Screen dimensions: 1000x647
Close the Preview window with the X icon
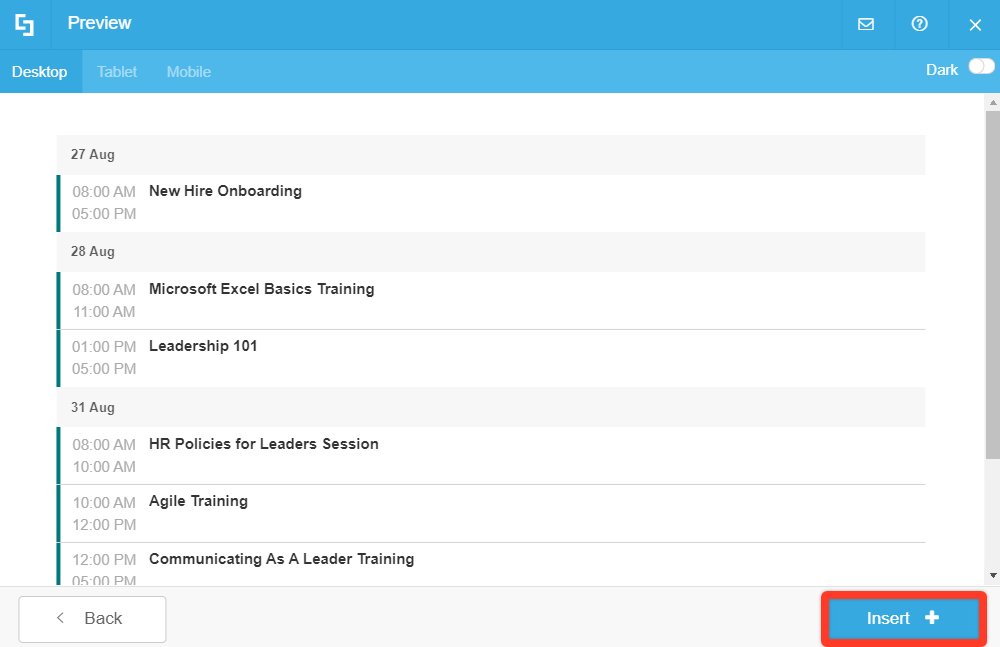pos(975,23)
